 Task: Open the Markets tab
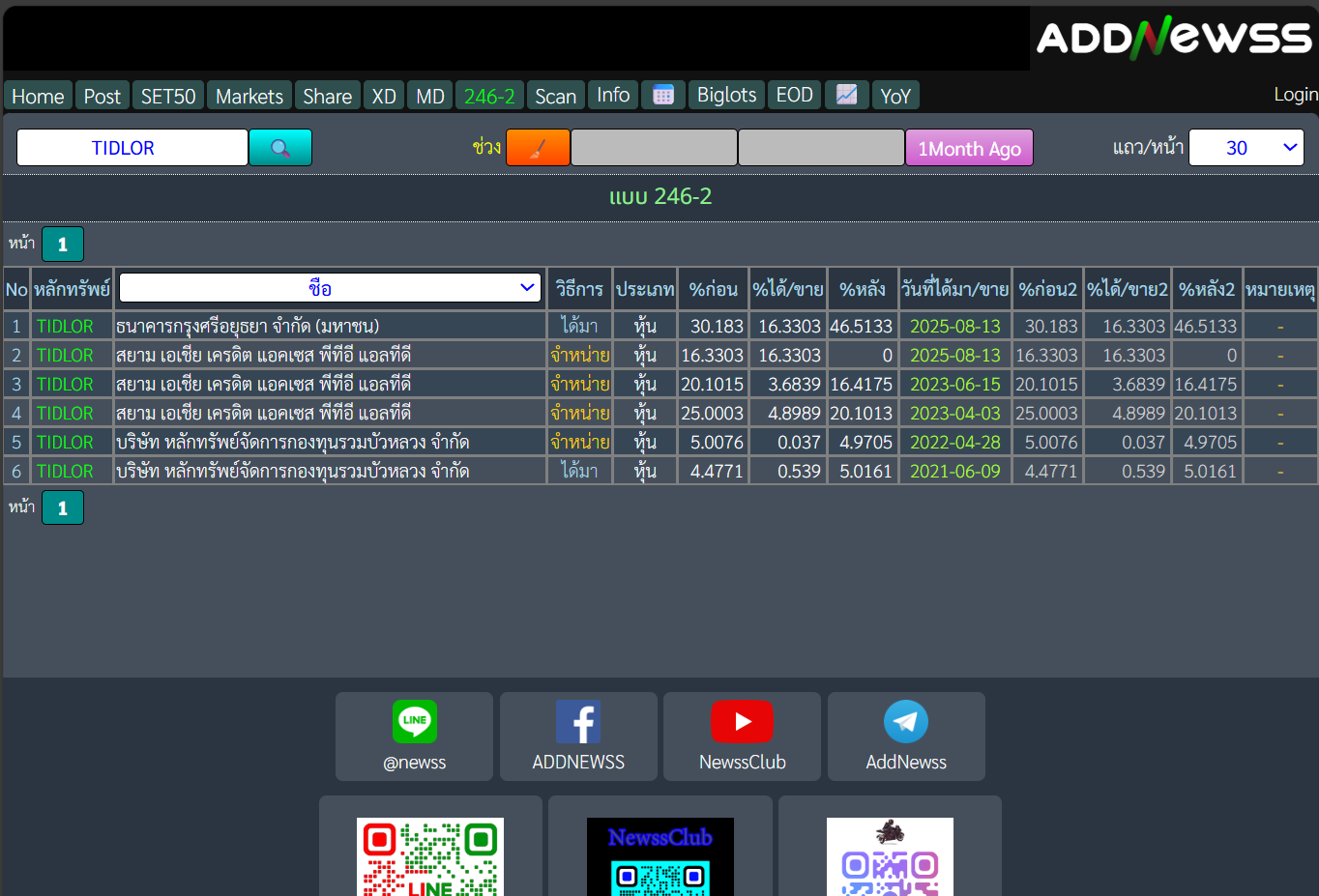pos(249,96)
